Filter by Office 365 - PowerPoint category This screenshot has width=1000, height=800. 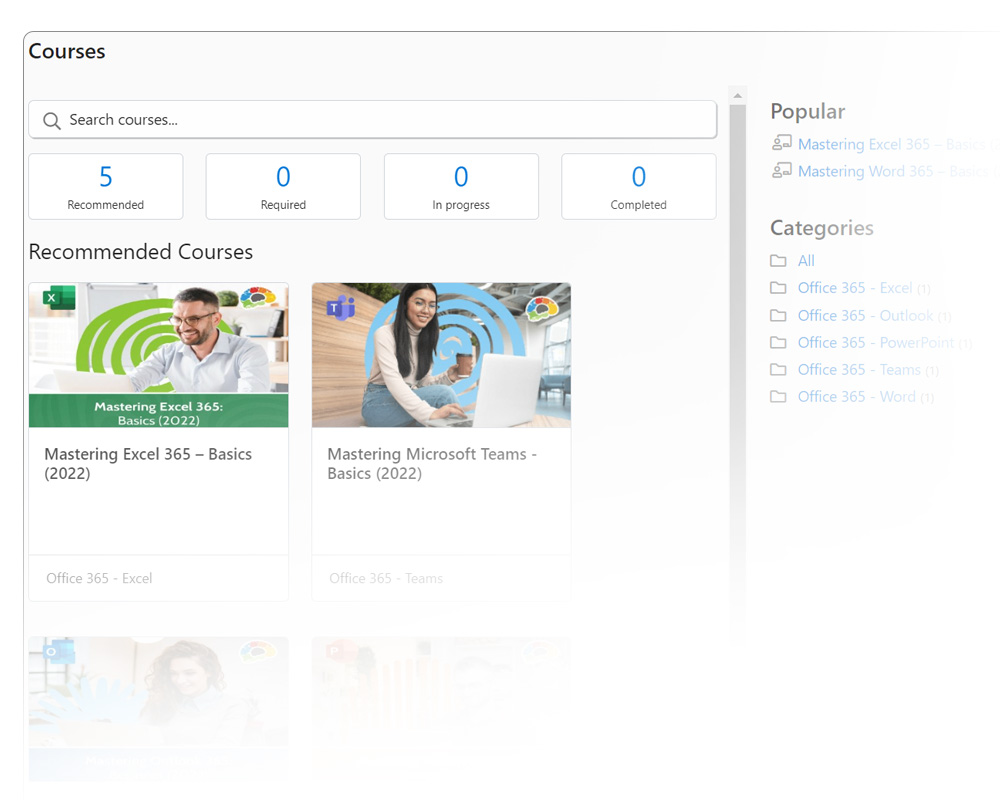point(875,342)
